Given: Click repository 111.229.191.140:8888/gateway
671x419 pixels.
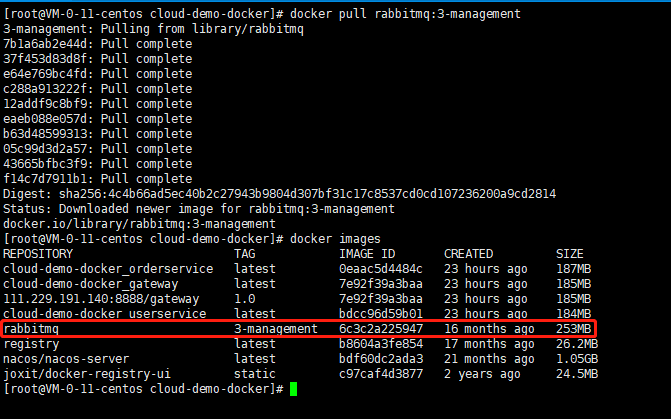Looking at the screenshot, I should tap(101, 299).
